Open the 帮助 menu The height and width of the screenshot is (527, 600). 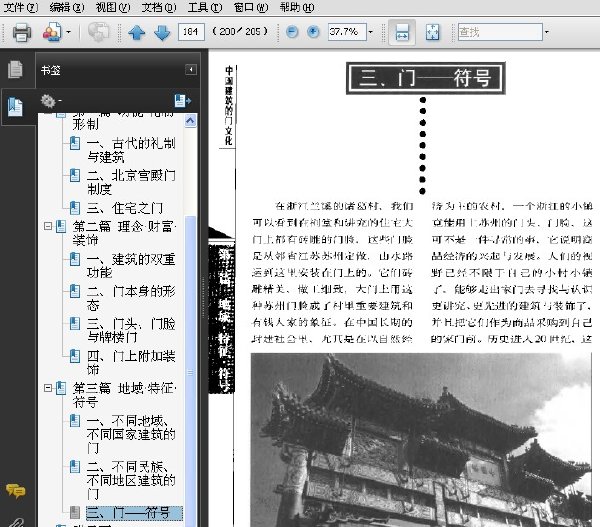point(297,7)
